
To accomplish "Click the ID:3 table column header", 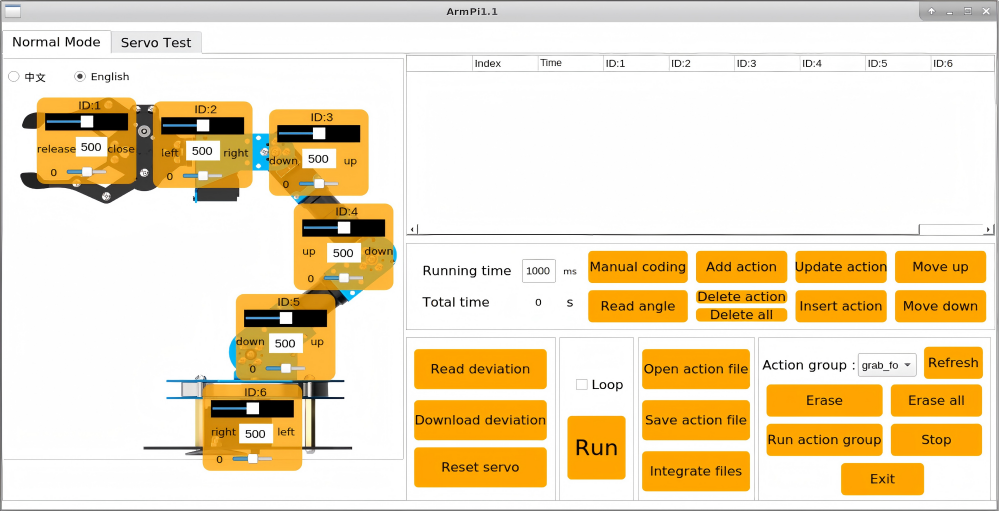I will [768, 63].
